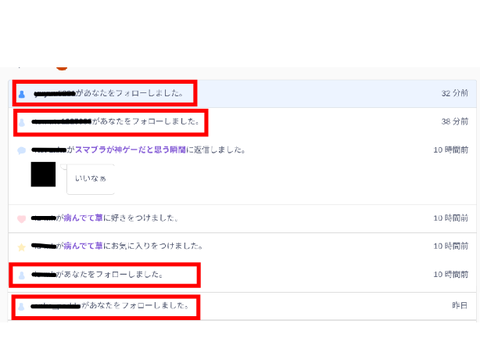480x360 pixels.
Task: Click the 32 分前 timestamp
Action: [455, 93]
